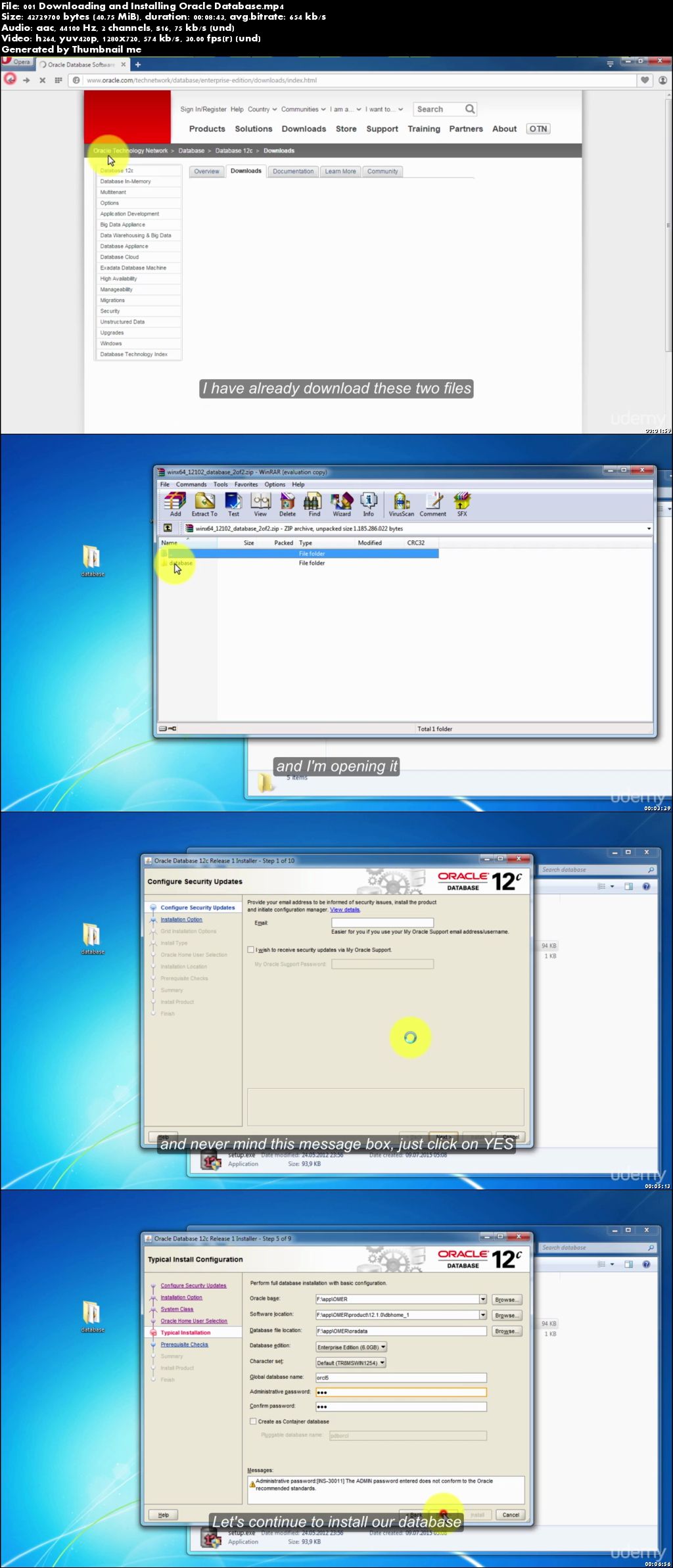Open the 'I am a...' dropdown
The width and height of the screenshot is (673, 1568).
pos(346,110)
